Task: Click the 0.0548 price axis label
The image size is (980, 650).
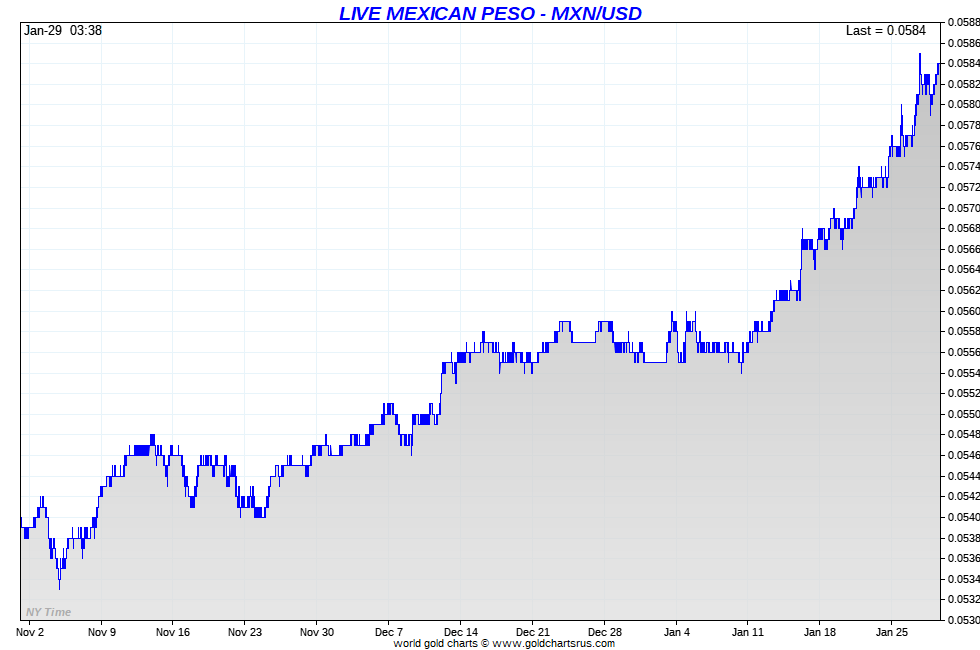Action: coord(964,434)
